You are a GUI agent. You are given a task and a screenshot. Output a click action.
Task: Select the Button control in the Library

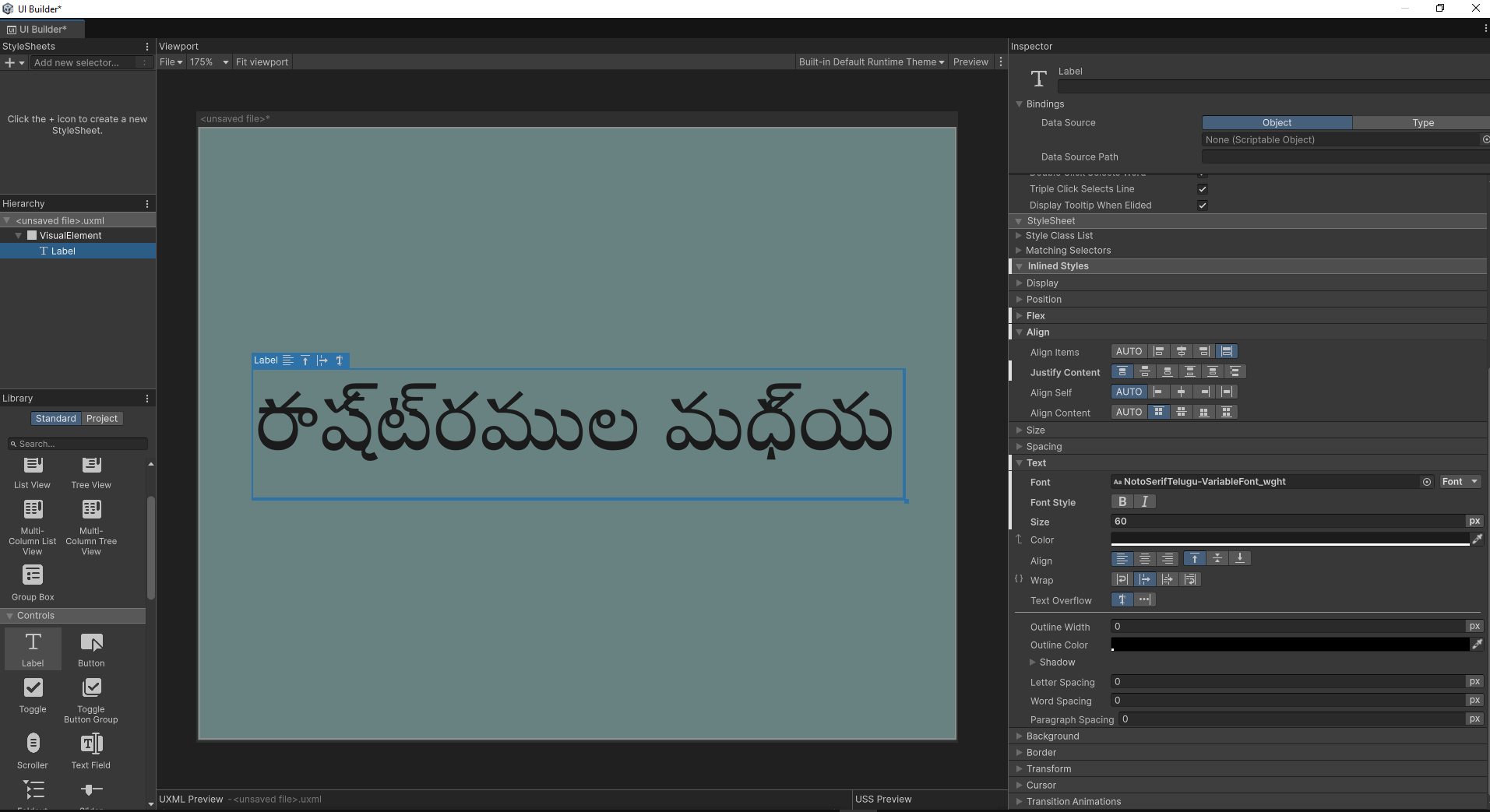90,649
